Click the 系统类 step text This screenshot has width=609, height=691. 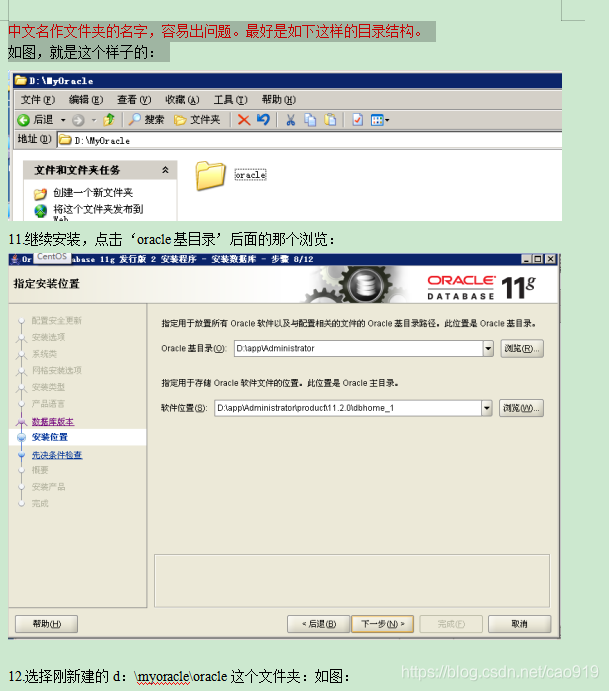point(44,354)
